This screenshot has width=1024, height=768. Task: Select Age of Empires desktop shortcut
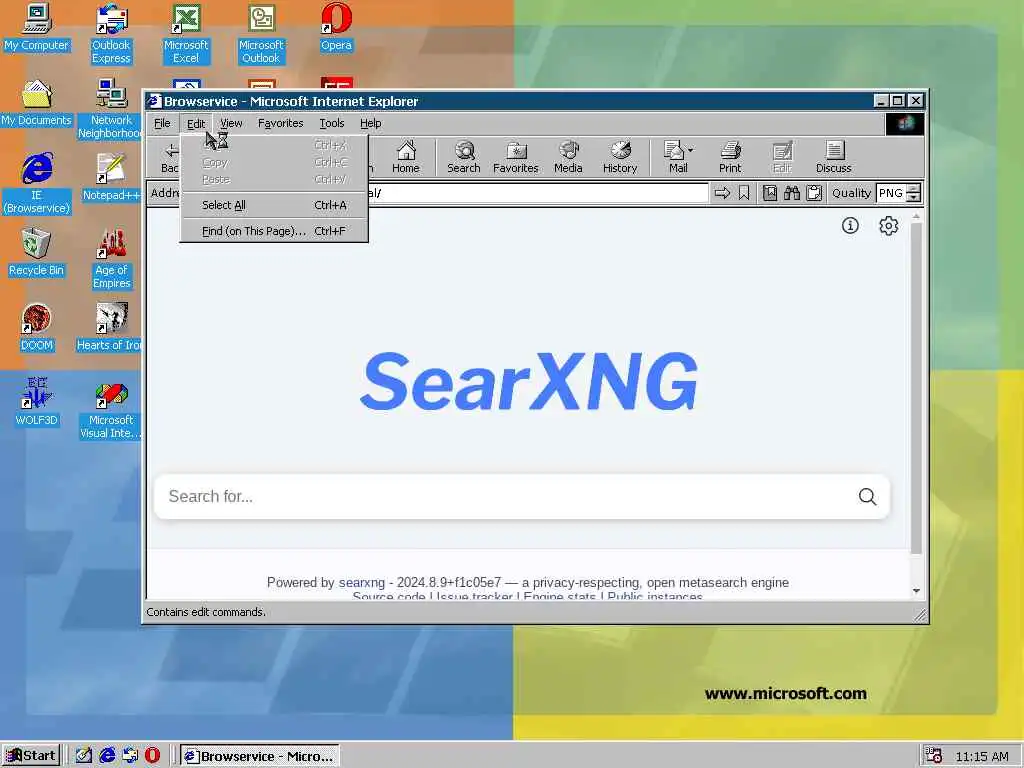pyautogui.click(x=111, y=259)
